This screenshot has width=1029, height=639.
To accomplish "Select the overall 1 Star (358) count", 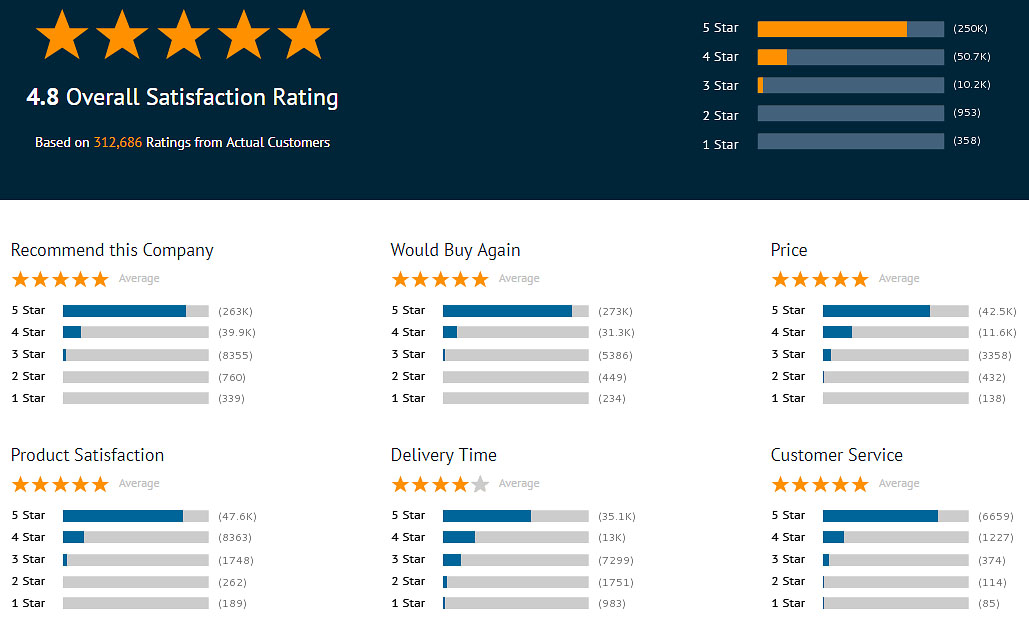I will pos(967,140).
